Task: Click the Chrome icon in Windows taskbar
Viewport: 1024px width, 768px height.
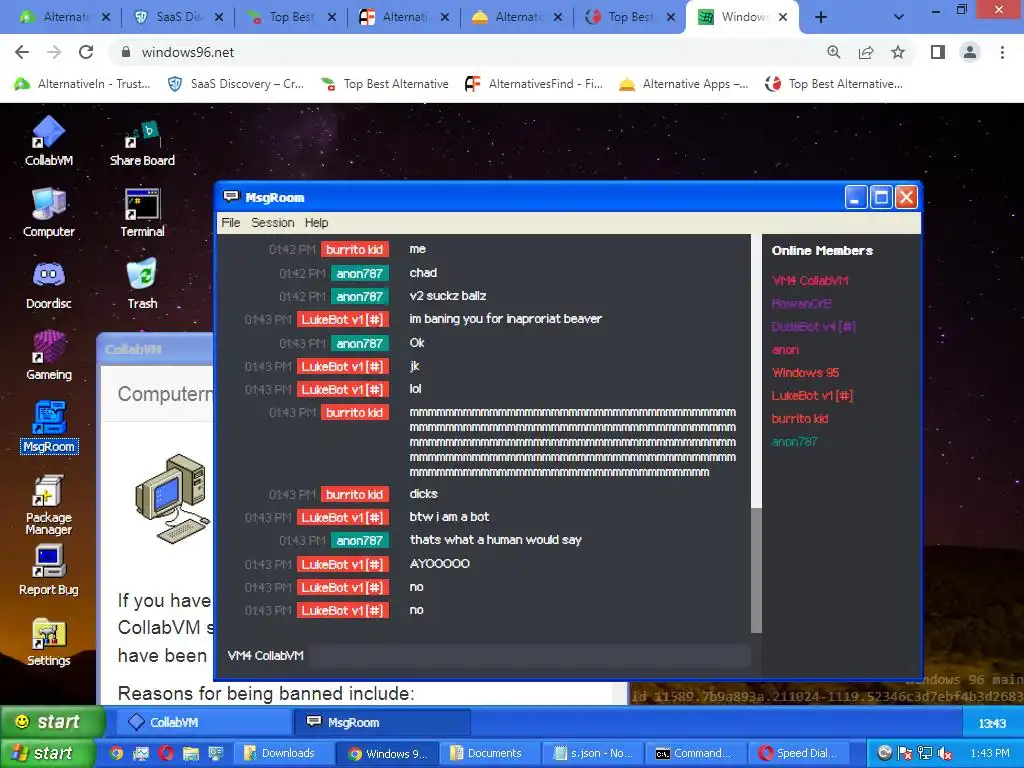Action: pyautogui.click(x=116, y=754)
